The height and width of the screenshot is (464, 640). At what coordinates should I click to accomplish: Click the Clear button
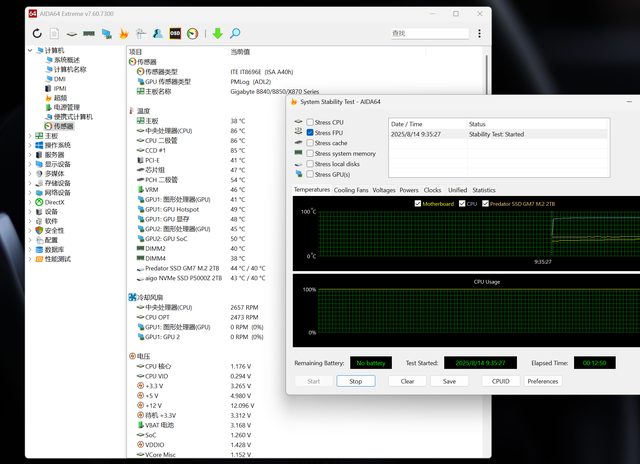[x=407, y=381]
